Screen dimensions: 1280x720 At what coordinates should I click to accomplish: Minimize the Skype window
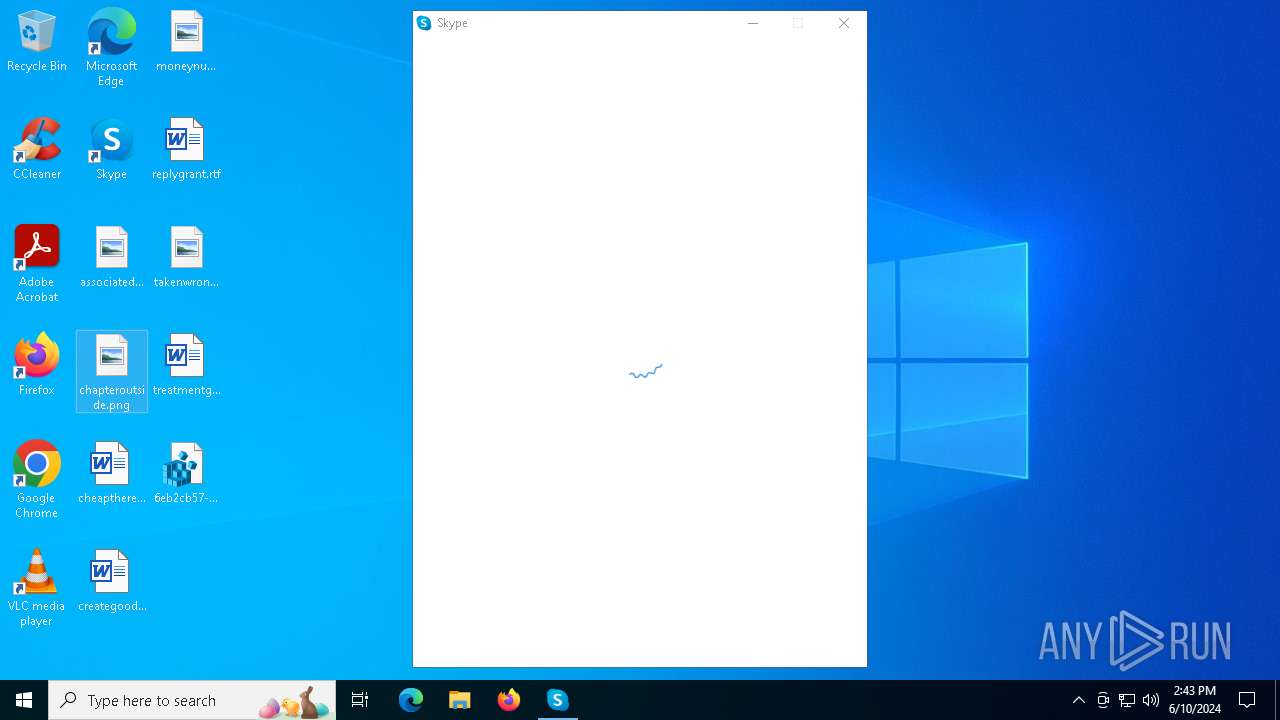[x=753, y=23]
